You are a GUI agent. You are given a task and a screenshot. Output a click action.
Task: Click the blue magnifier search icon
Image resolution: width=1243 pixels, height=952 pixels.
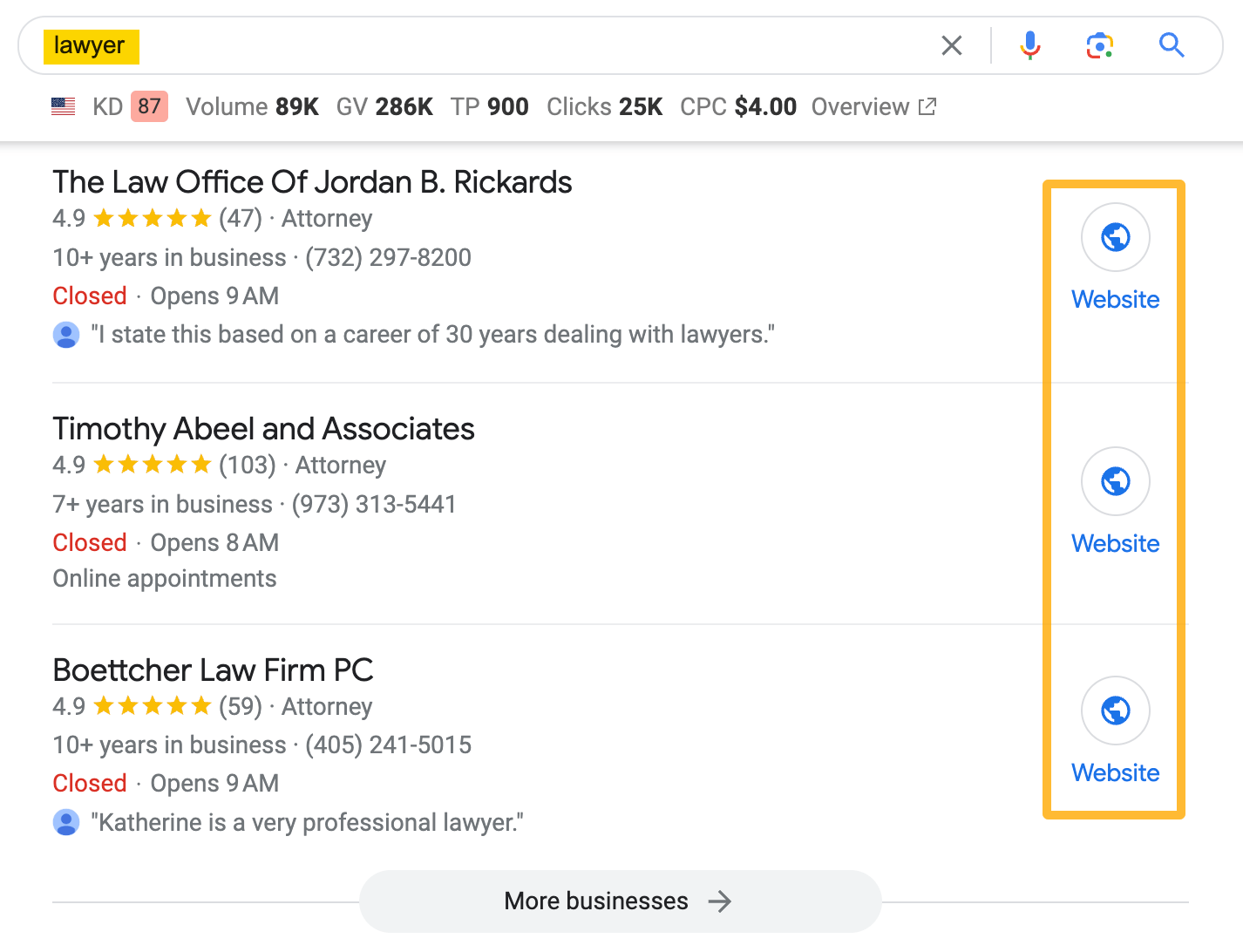(1172, 45)
